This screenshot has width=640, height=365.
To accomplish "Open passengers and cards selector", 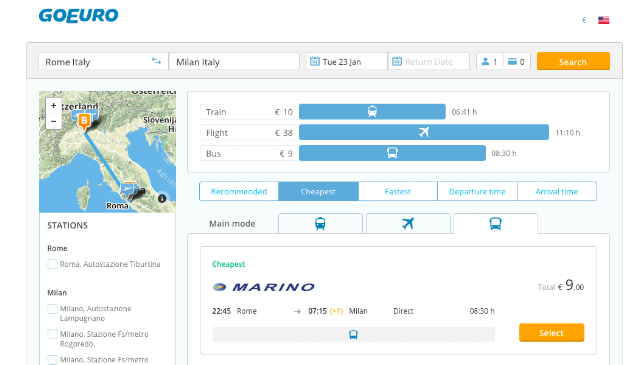I will 503,62.
